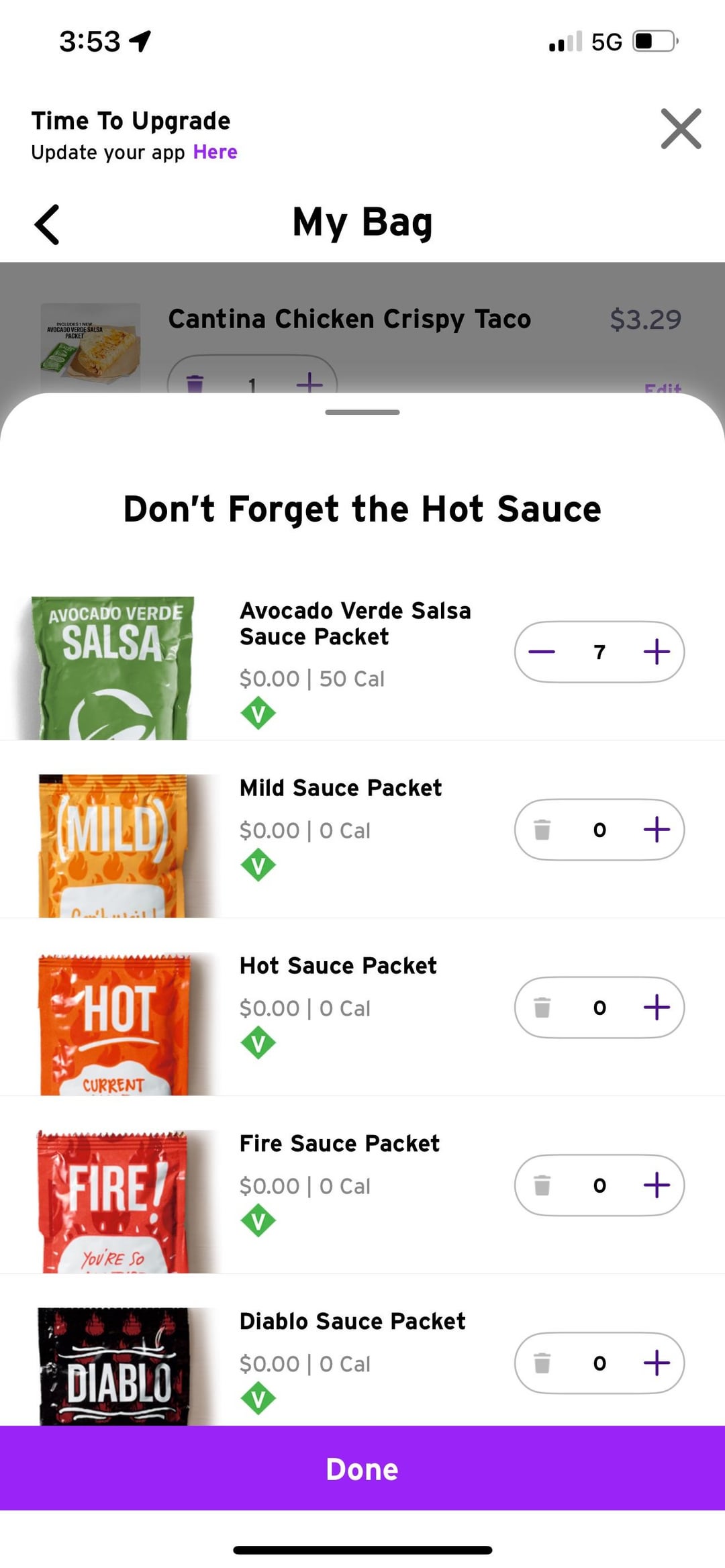
Task: Go back from My Bag
Action: click(47, 224)
